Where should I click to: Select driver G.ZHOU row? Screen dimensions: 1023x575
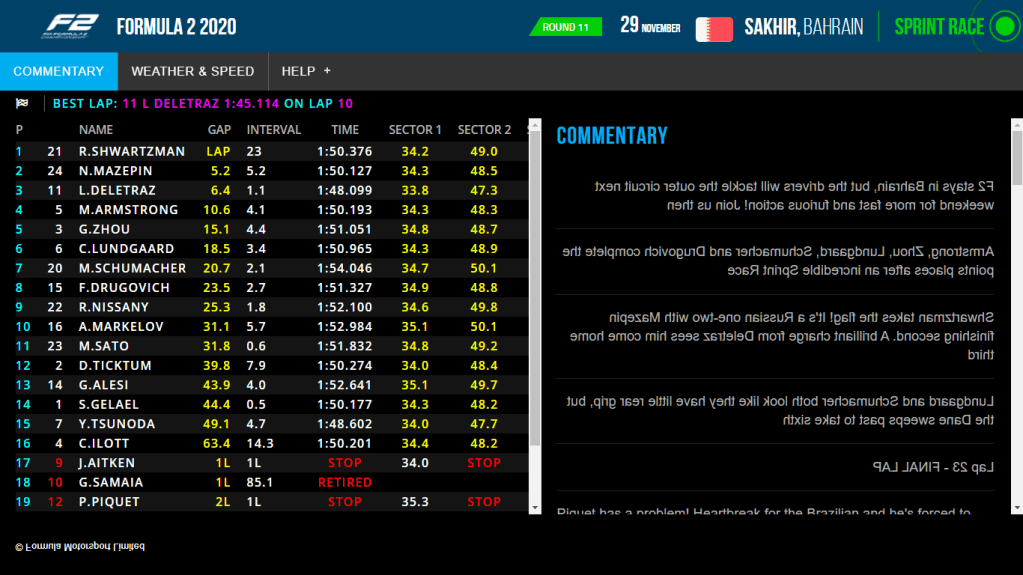[x=271, y=229]
